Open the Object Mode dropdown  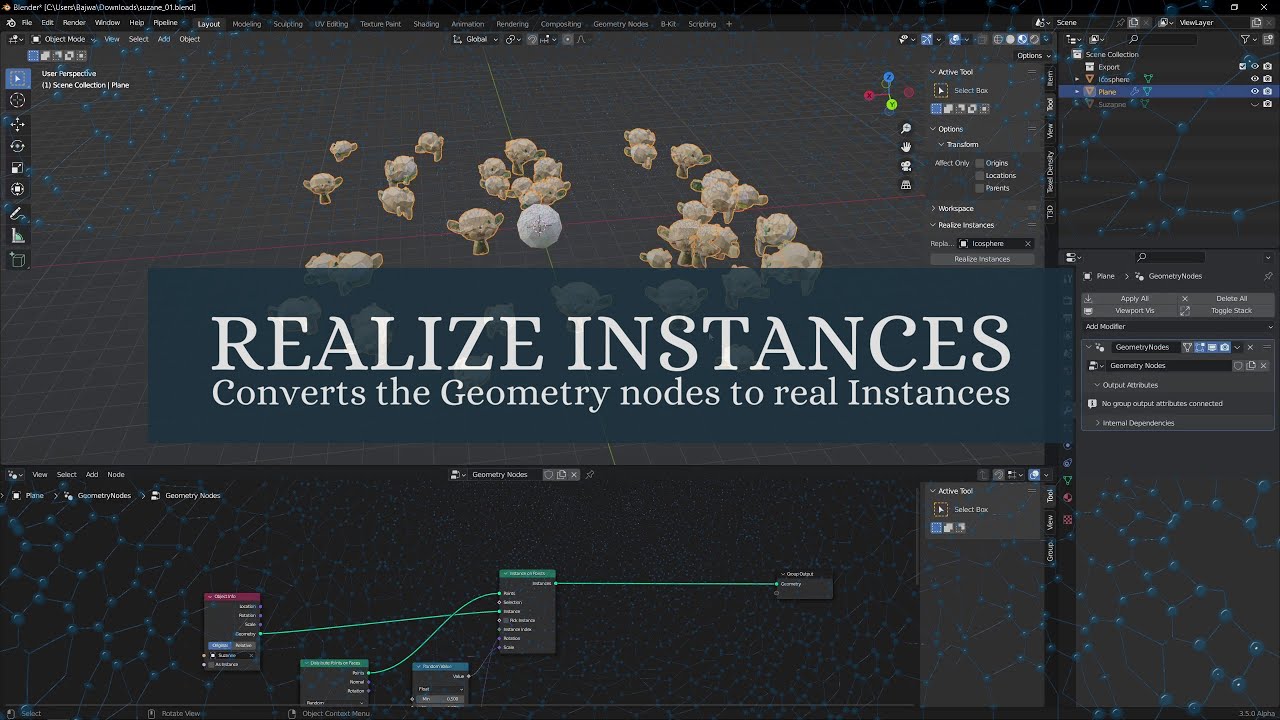point(63,39)
